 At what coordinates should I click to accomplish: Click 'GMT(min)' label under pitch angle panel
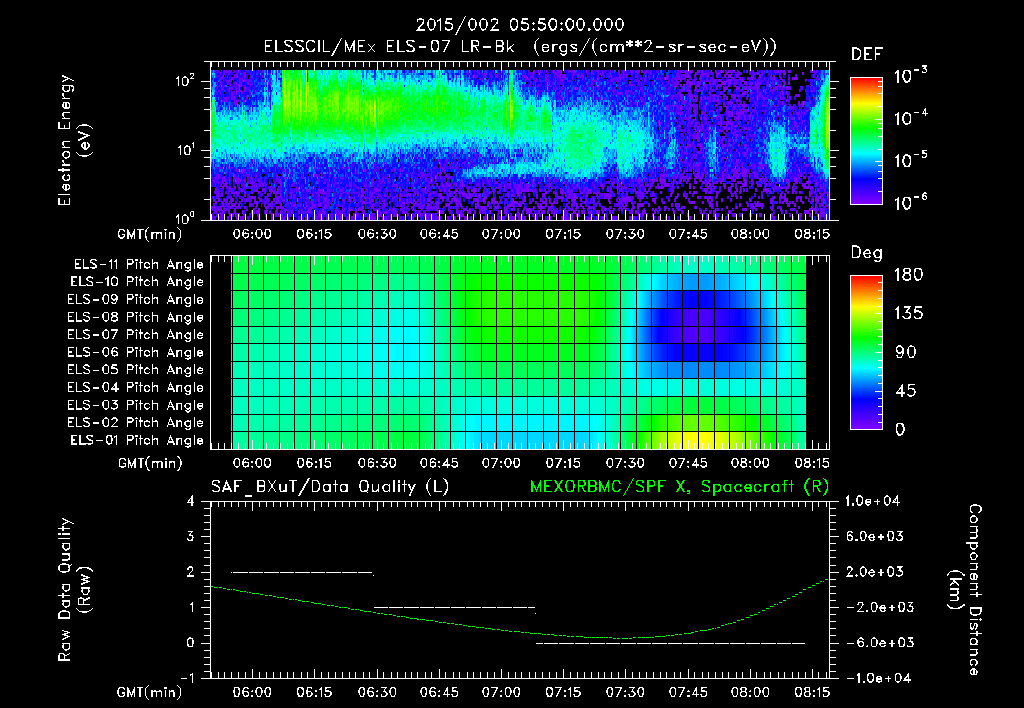tap(150, 464)
